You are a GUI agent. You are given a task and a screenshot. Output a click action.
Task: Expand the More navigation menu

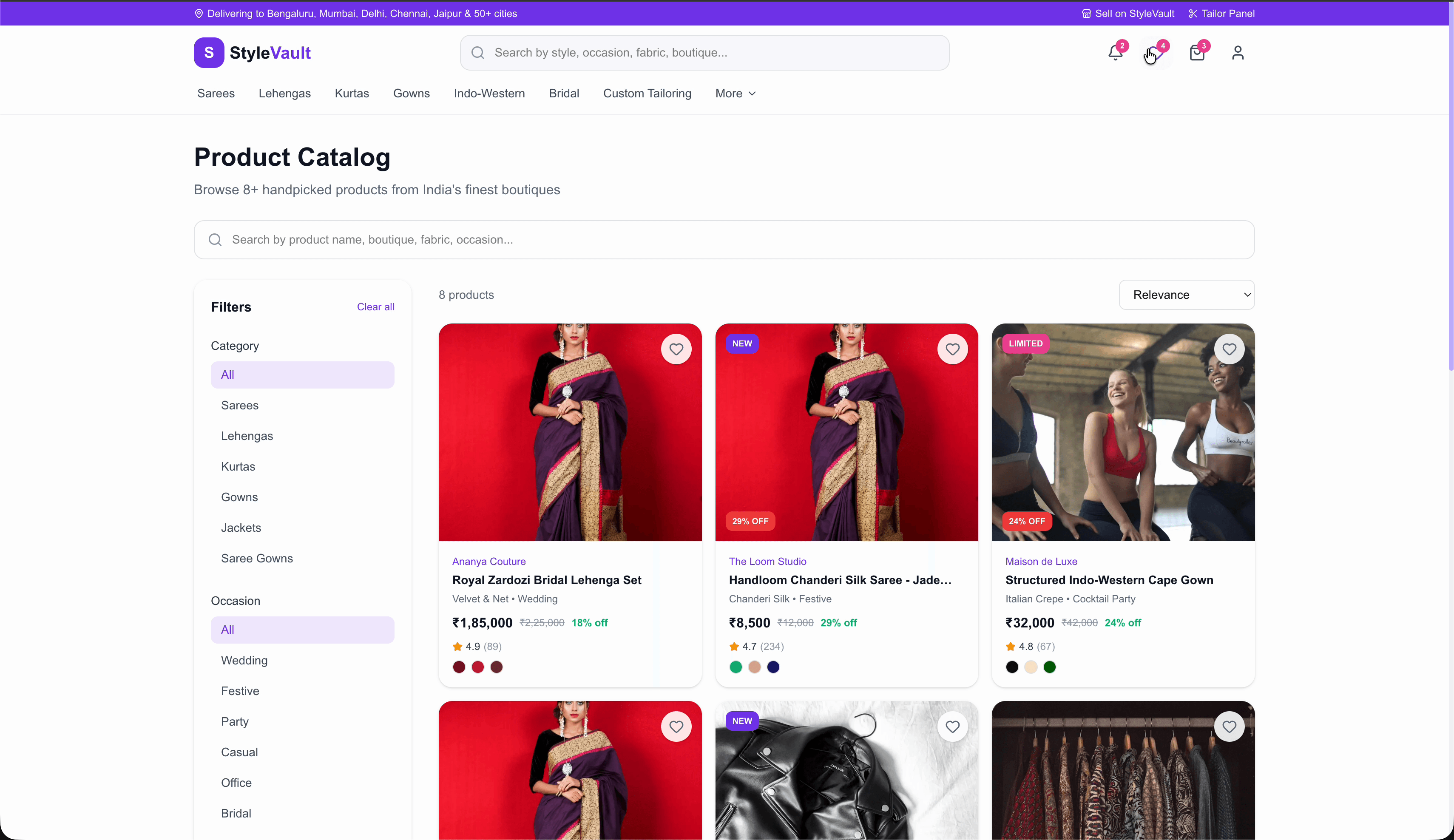(x=735, y=93)
